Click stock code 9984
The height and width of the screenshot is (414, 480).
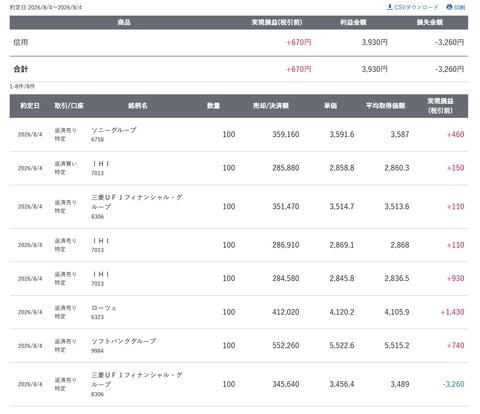click(x=97, y=351)
